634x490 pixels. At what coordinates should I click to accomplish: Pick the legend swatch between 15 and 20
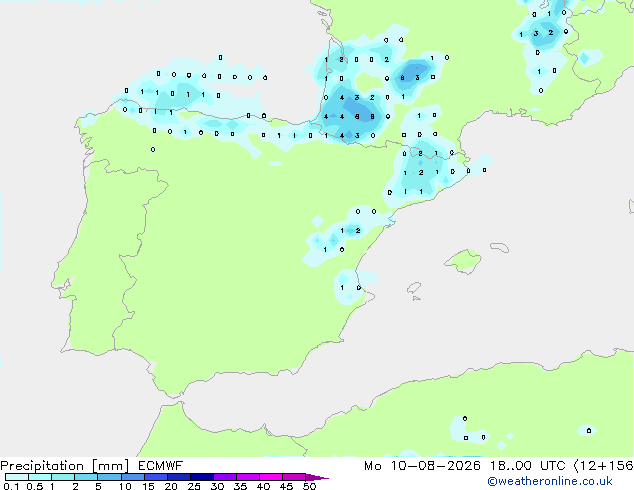click(x=155, y=477)
